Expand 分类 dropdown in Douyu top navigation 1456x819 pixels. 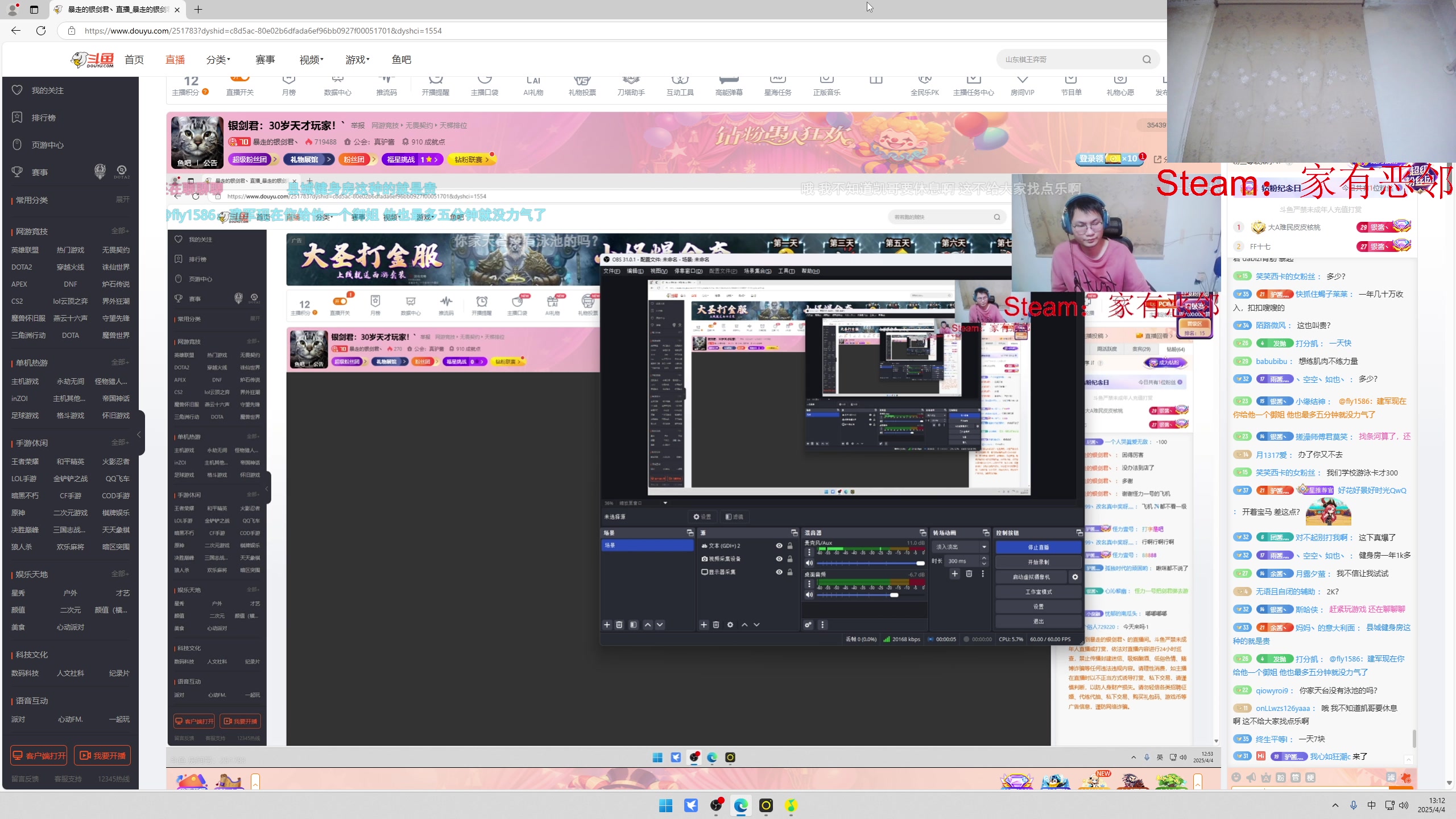click(x=218, y=60)
